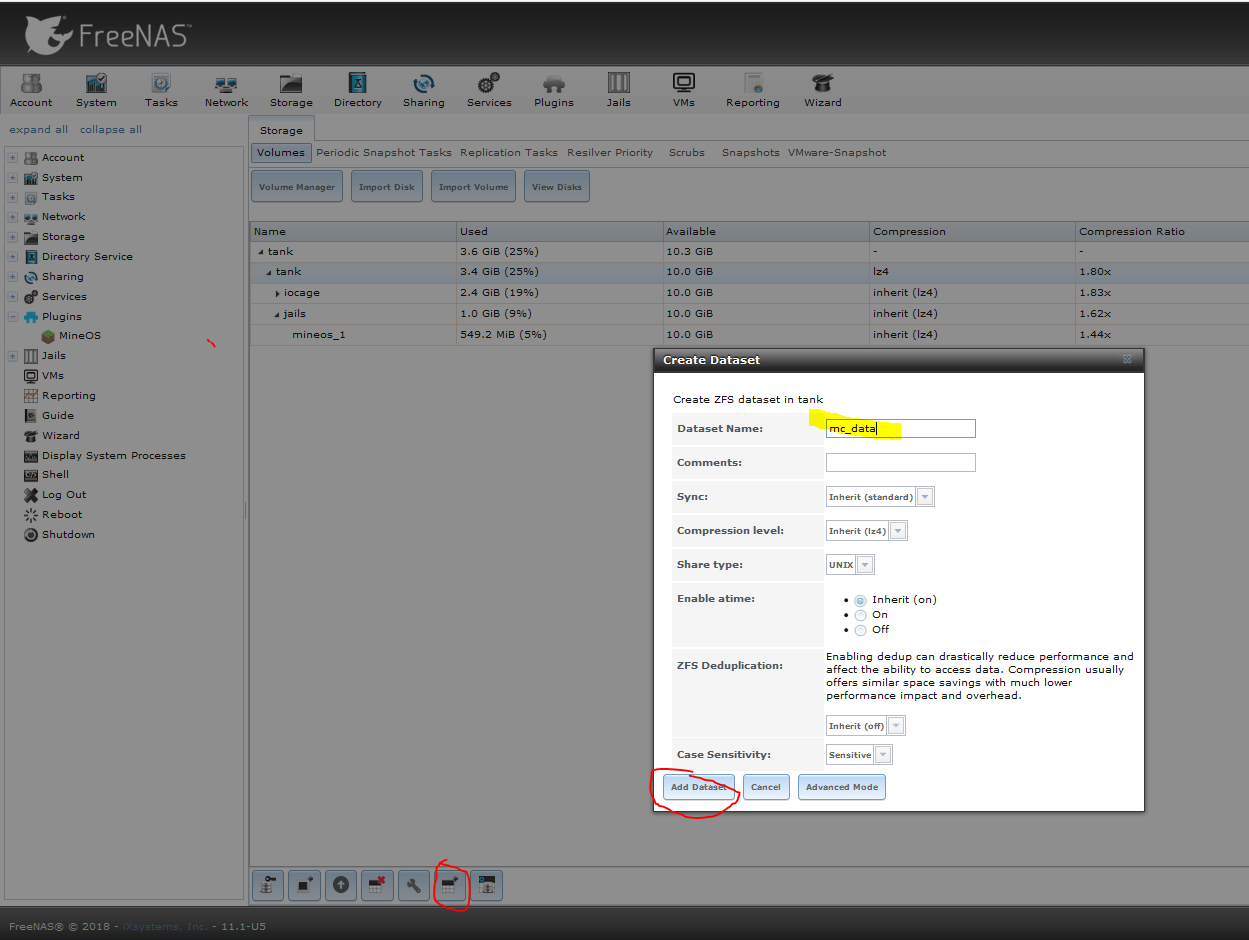The height and width of the screenshot is (940, 1249).
Task: Click the Comments input field
Action: click(x=900, y=463)
